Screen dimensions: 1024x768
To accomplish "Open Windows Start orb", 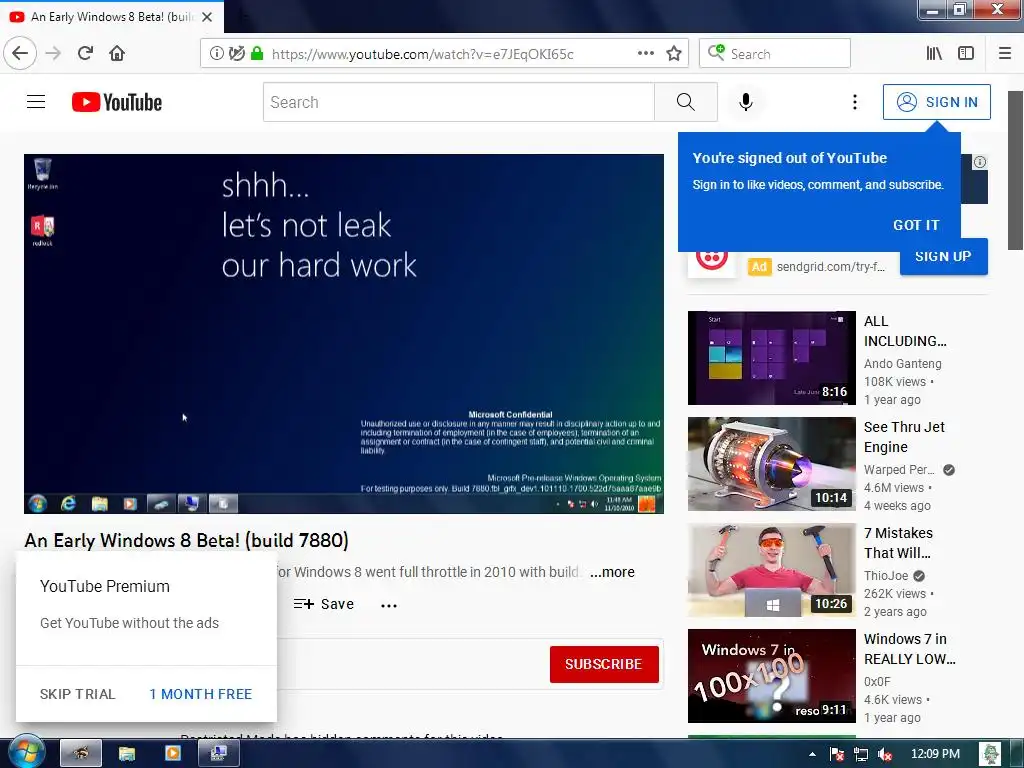I will (25, 752).
